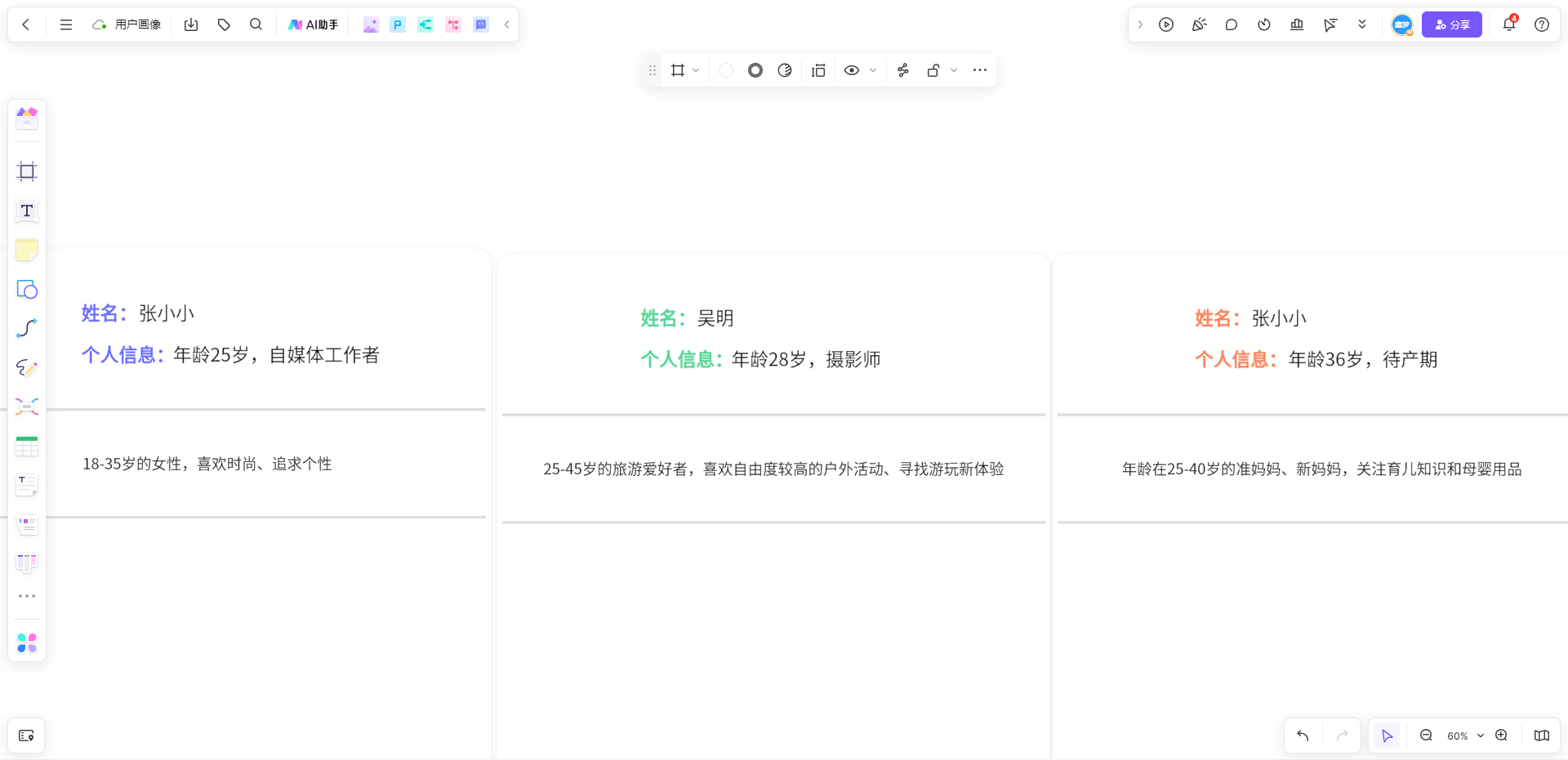Open the notifications bell

(1509, 24)
